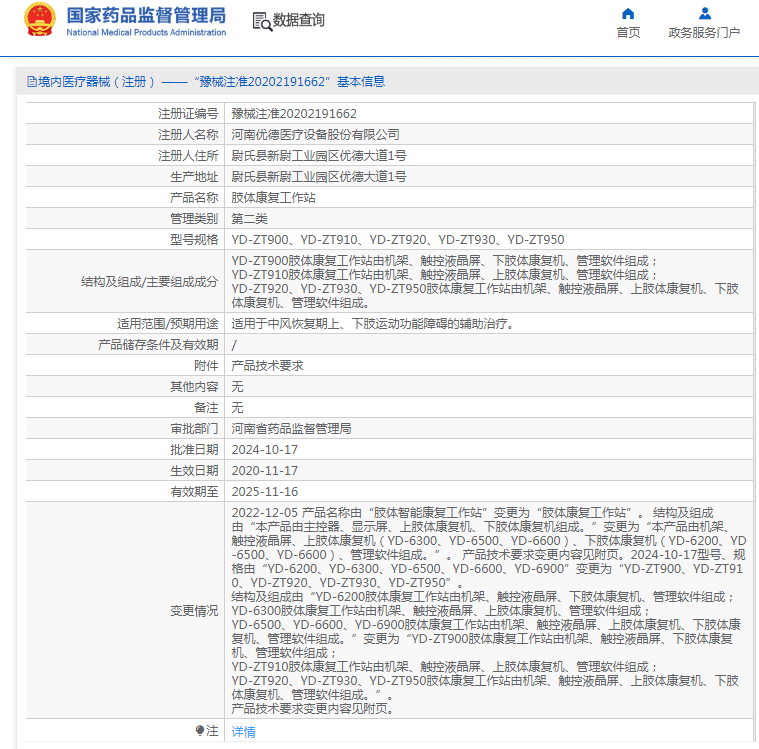
Task: Click the 产品储存条件及有效期 slash value
Action: [x=234, y=345]
